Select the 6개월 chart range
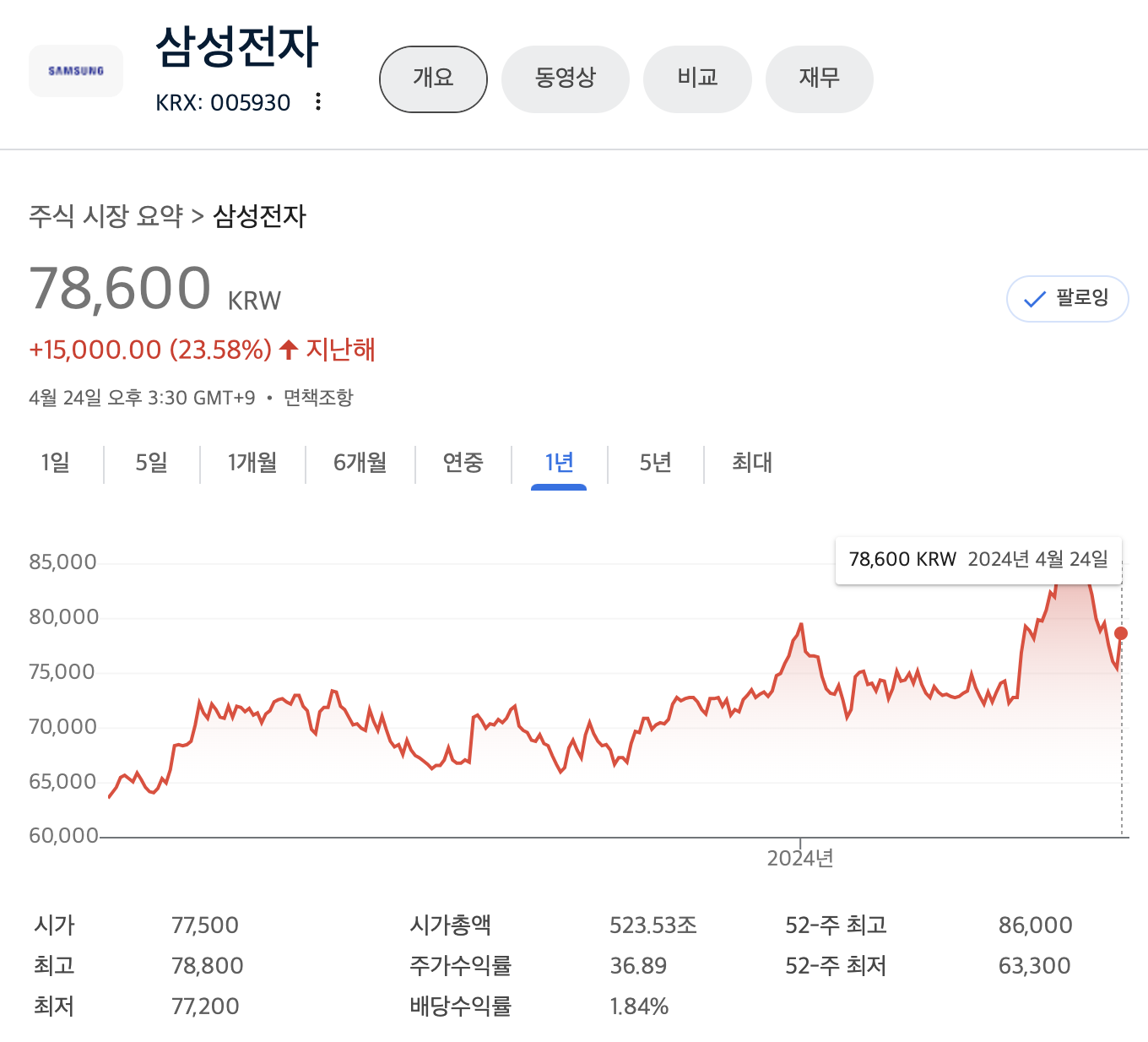1148x1042 pixels. tap(360, 463)
